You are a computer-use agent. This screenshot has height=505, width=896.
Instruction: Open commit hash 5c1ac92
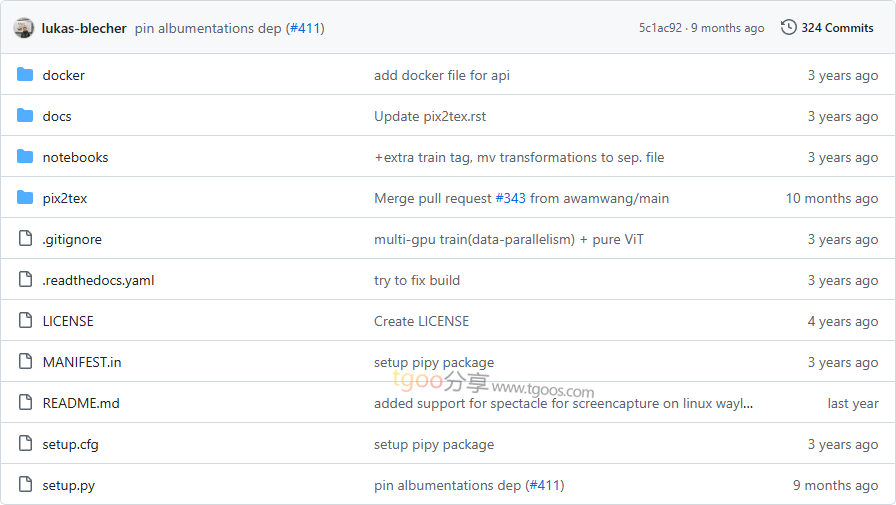click(661, 28)
